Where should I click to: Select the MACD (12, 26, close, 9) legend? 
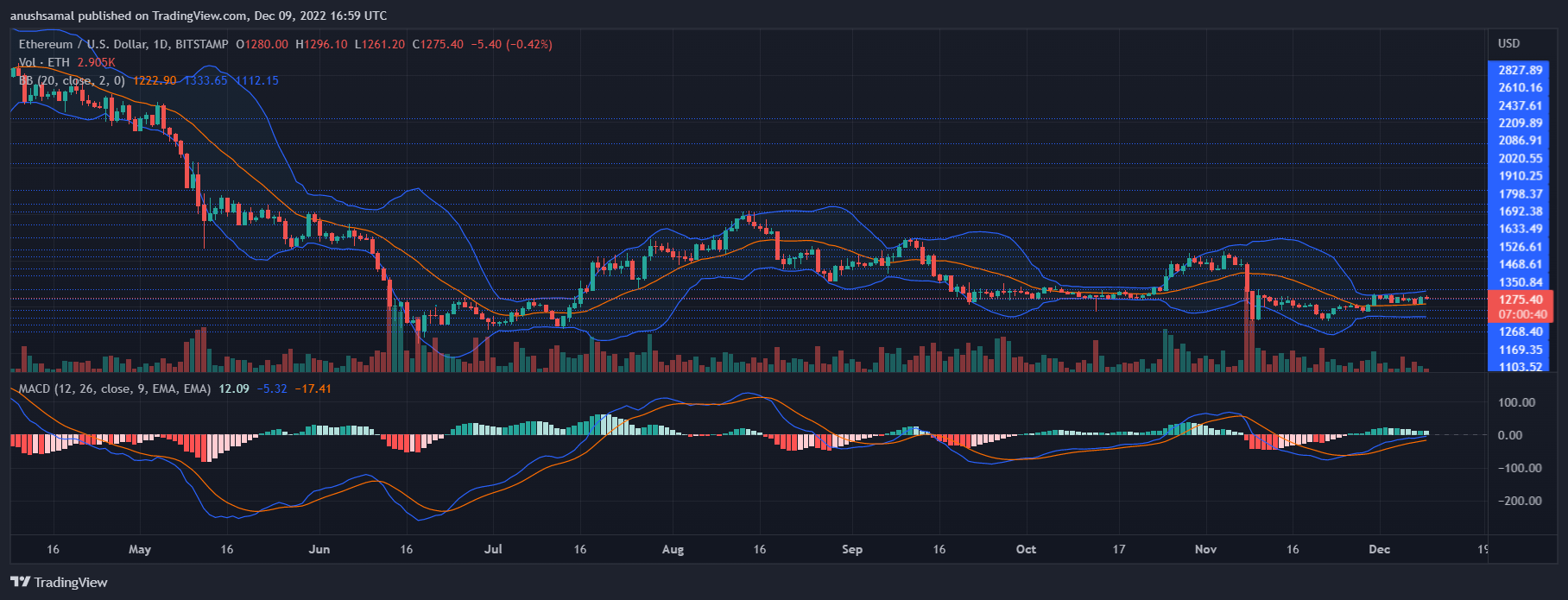click(114, 388)
